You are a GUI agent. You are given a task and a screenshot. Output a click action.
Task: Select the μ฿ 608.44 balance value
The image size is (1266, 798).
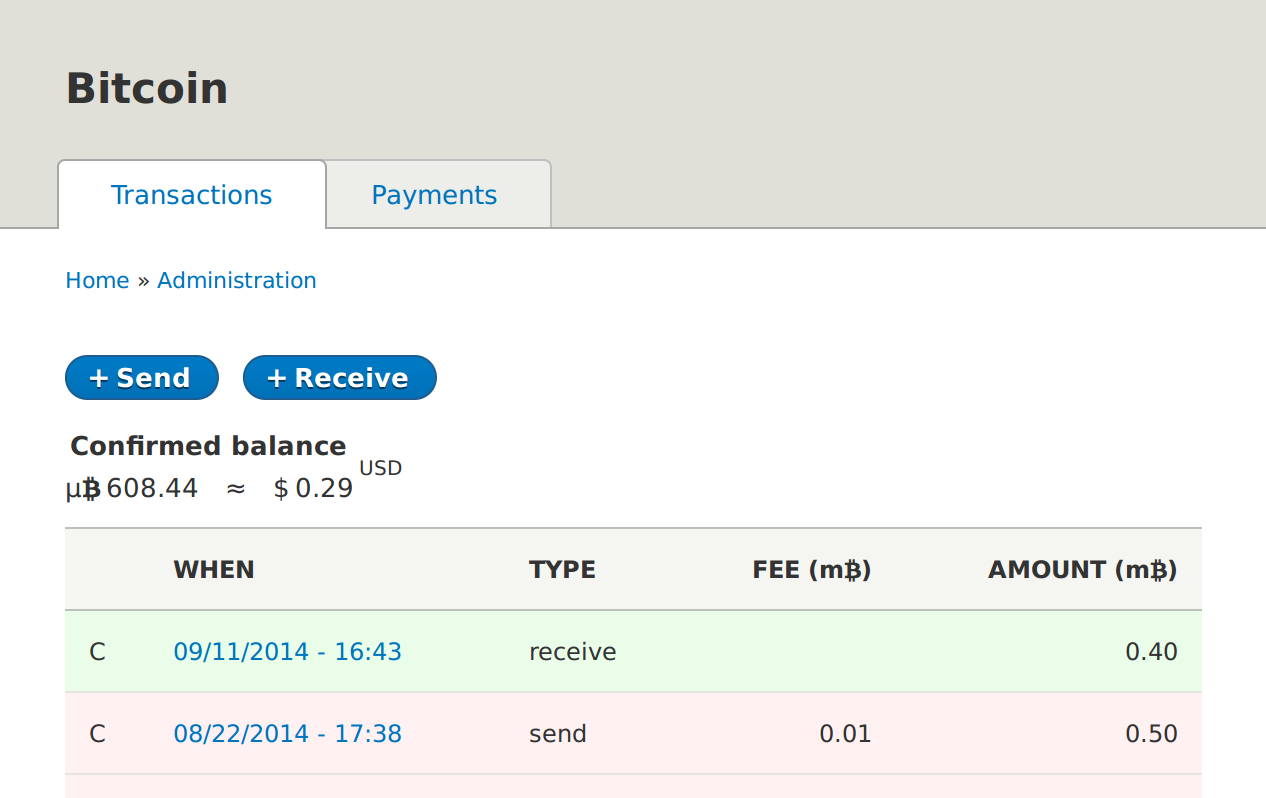pos(132,489)
